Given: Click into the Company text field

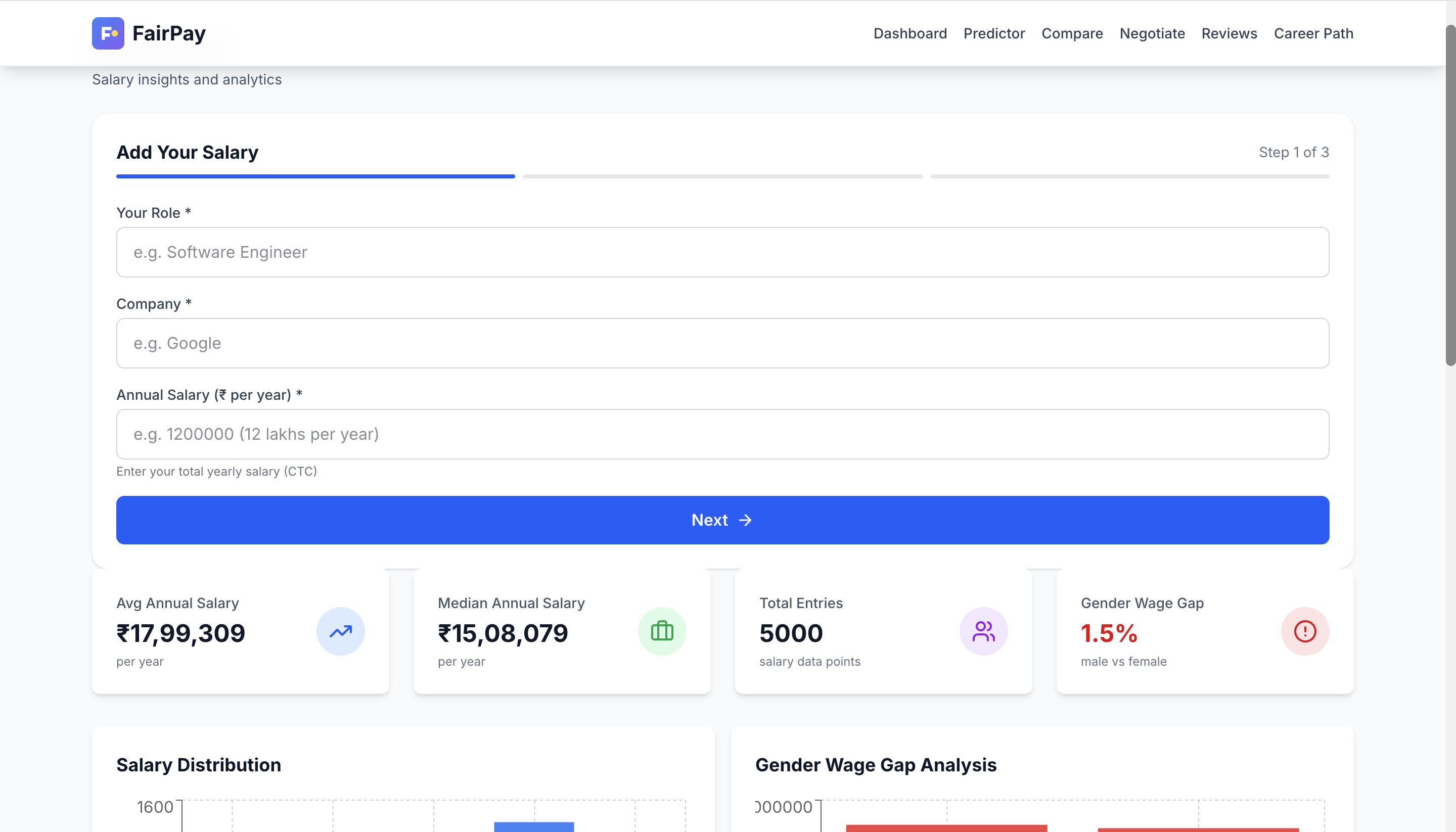Looking at the screenshot, I should pyautogui.click(x=722, y=343).
